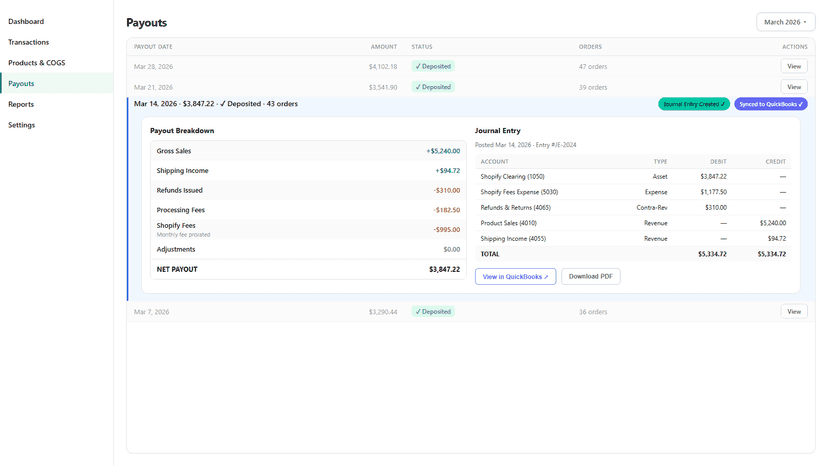Click the PAYOUT DATE column header
This screenshot has height=466, width=828.
[153, 46]
